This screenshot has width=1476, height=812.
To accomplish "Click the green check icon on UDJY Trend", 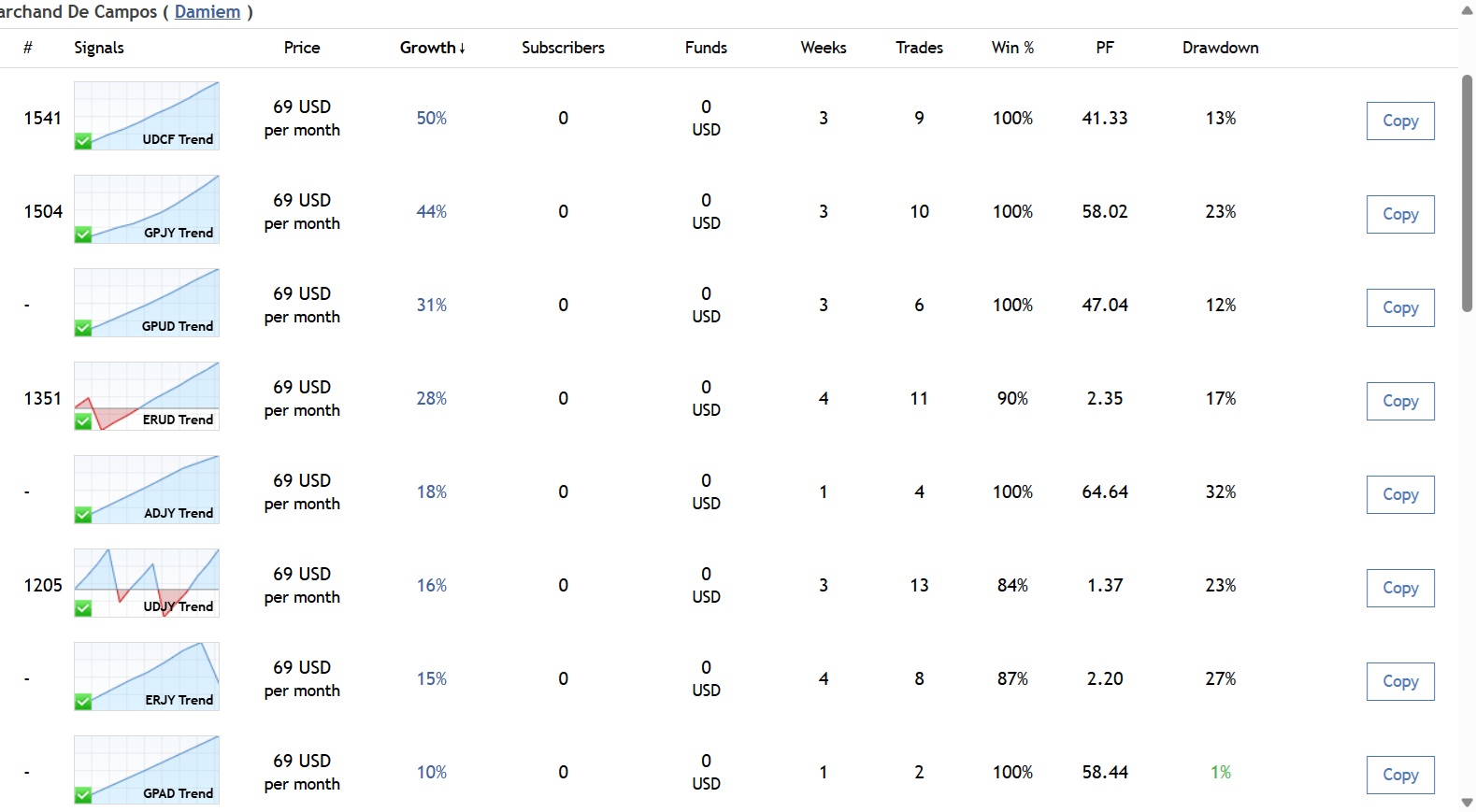I will click(83, 608).
